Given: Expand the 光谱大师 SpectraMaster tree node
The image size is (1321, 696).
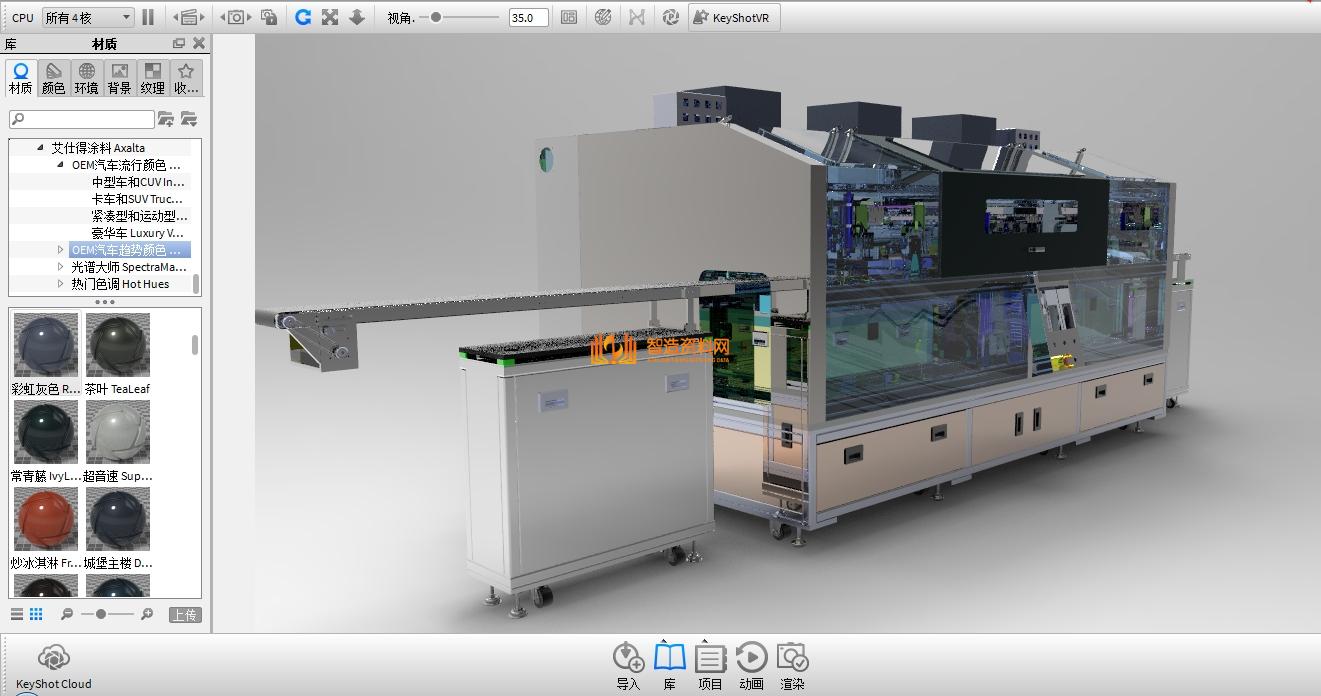Looking at the screenshot, I should [x=61, y=267].
